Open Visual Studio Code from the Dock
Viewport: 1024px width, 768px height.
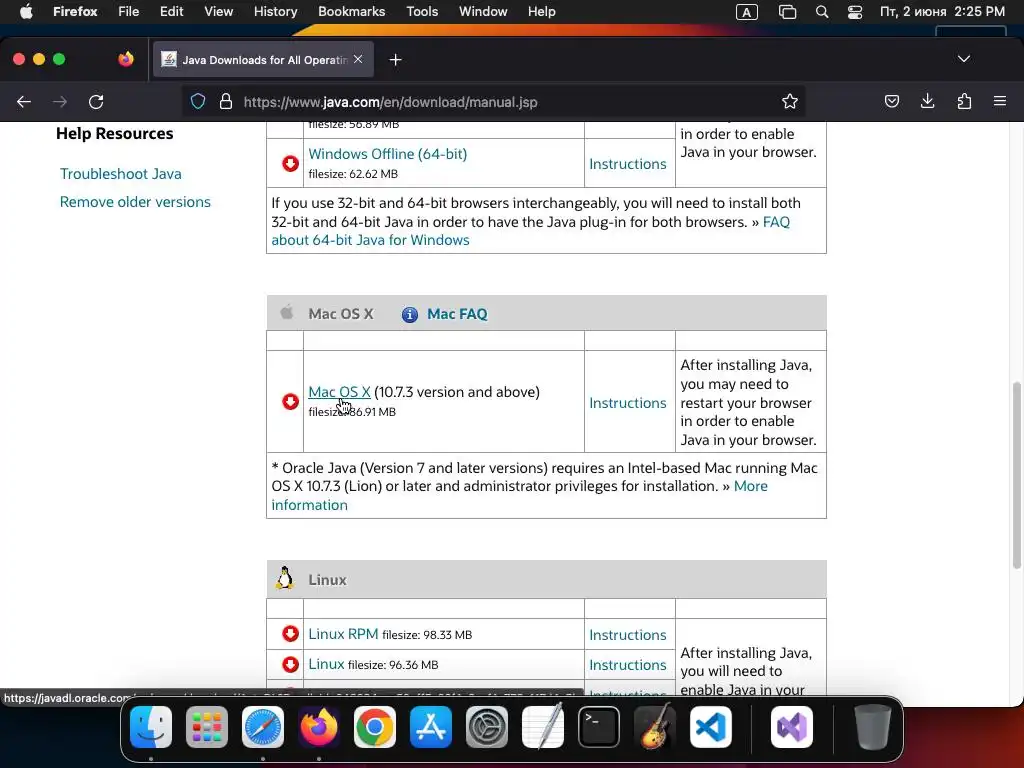point(711,727)
